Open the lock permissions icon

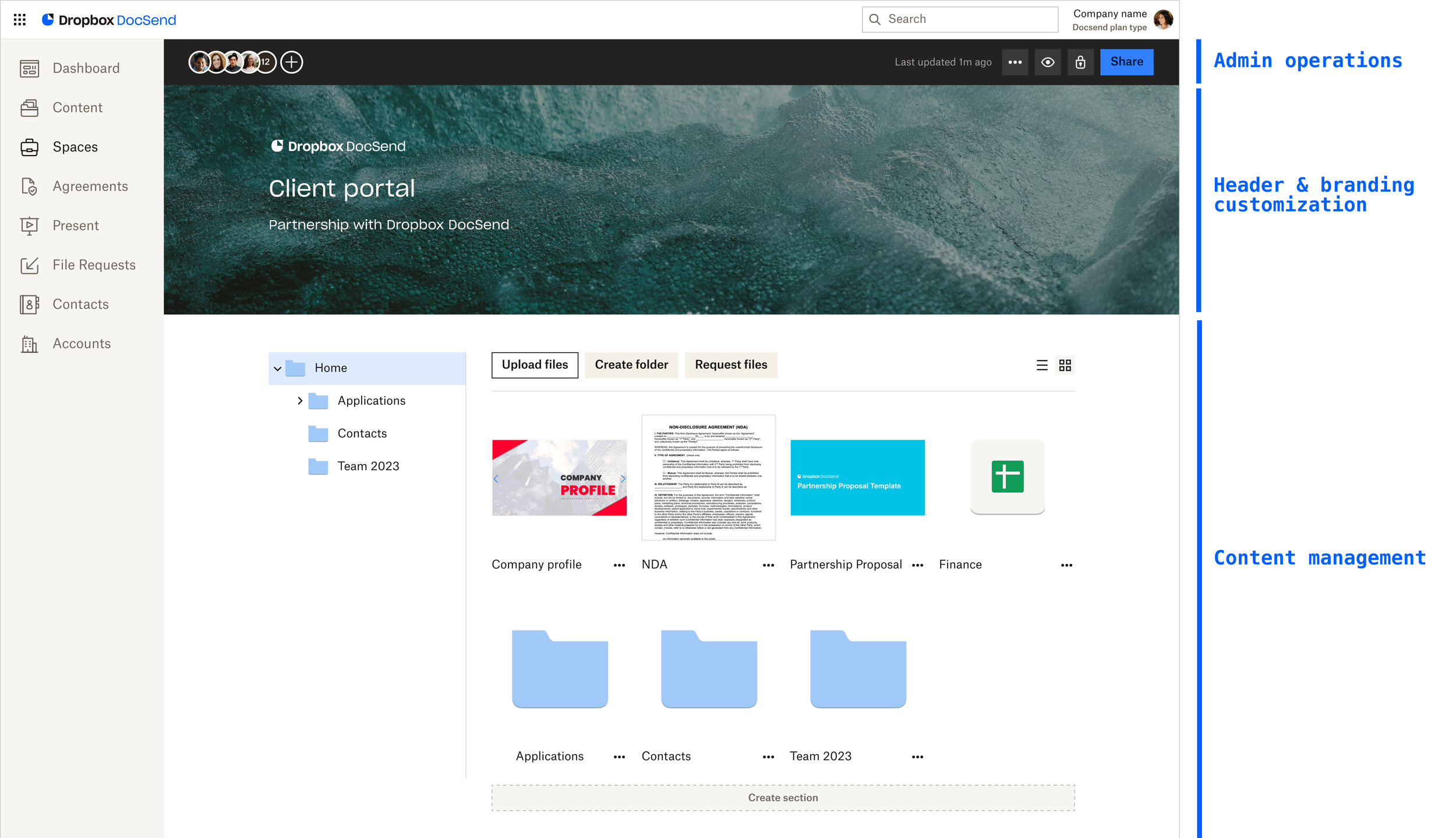pos(1080,62)
